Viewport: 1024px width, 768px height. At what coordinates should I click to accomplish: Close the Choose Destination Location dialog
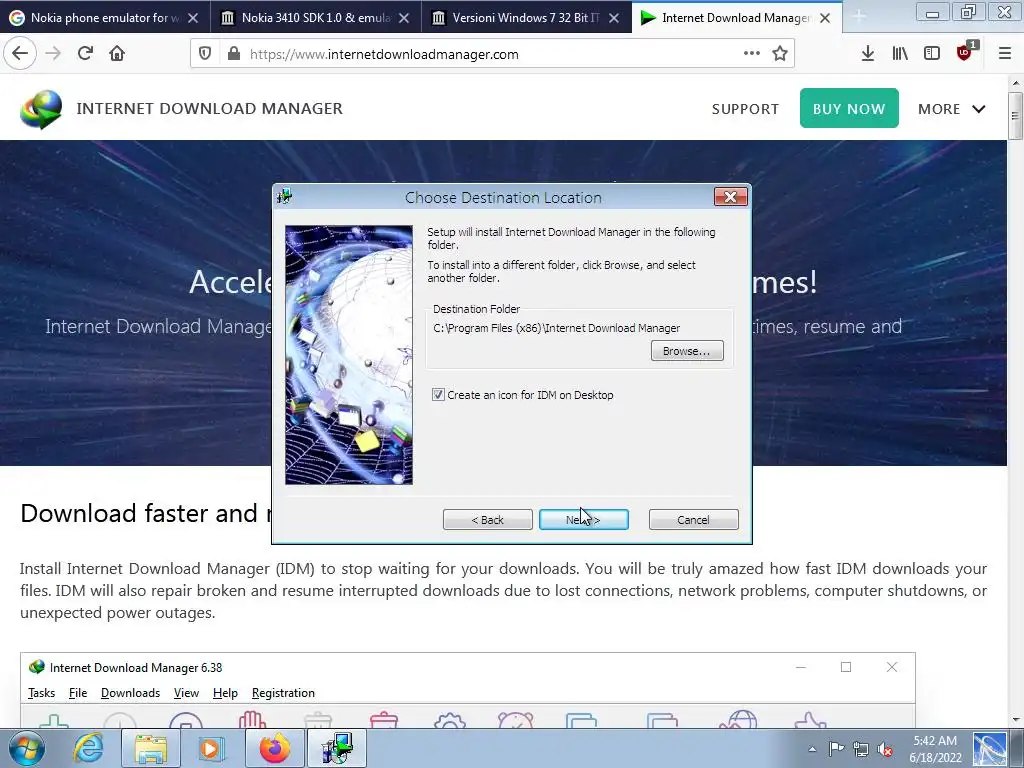(730, 197)
